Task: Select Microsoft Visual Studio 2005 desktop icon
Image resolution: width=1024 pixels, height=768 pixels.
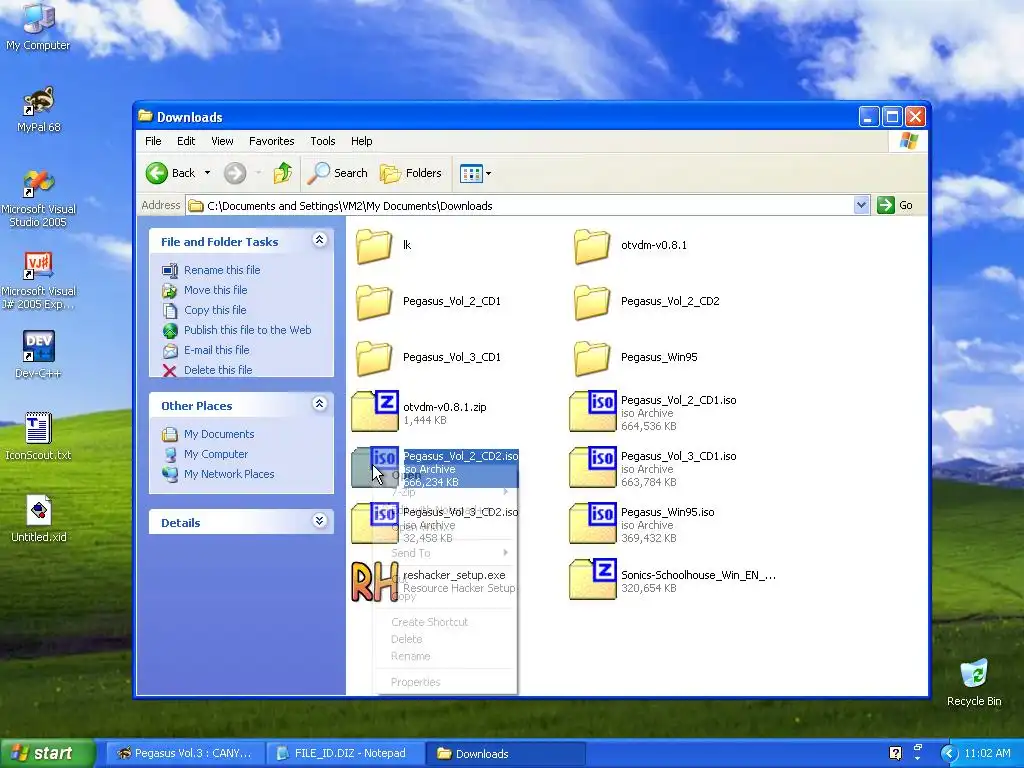Action: [38, 199]
